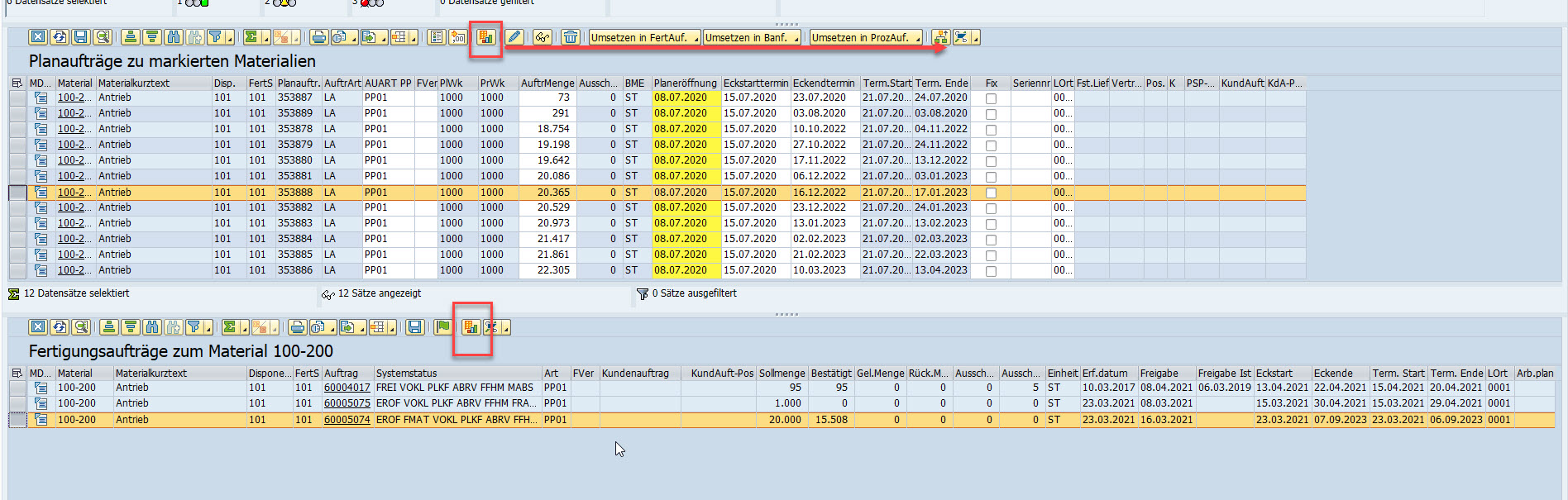Click the green flag icon in production orders toolbar
1568x500 pixels.
click(443, 327)
